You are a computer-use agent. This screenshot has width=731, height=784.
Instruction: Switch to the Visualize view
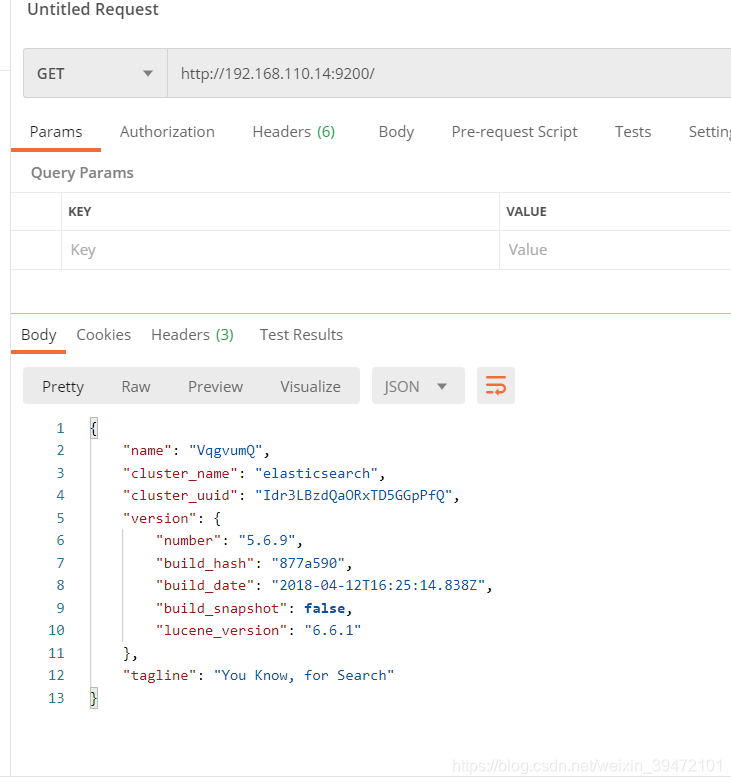pos(310,386)
